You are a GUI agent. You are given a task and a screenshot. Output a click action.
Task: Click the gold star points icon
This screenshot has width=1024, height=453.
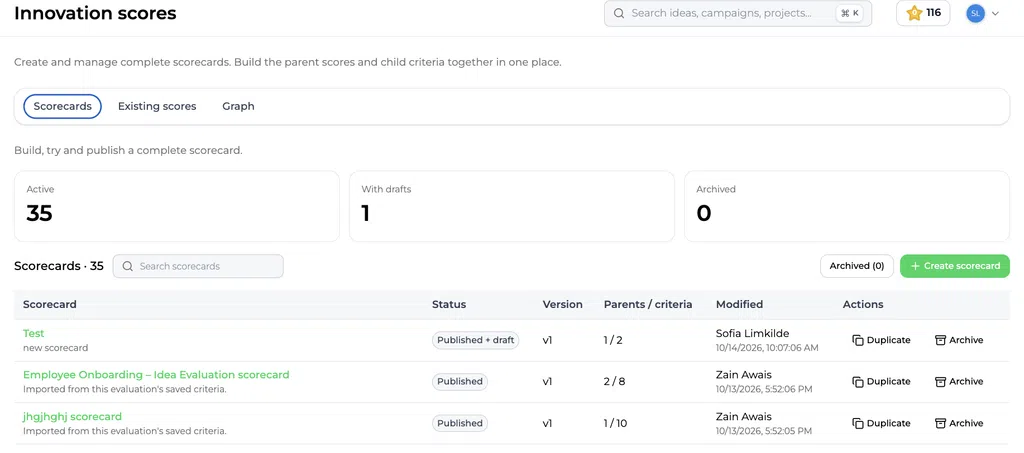point(914,13)
